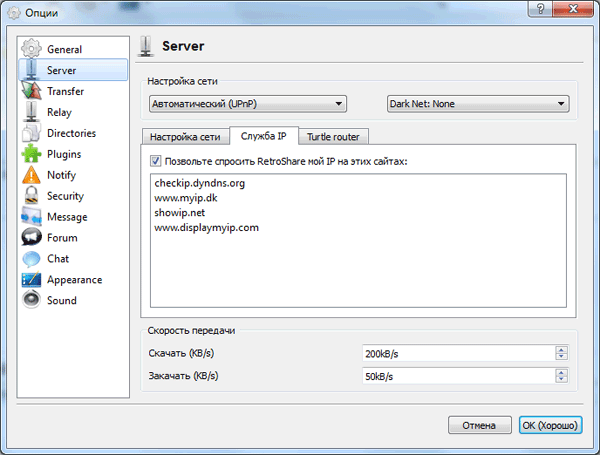Select the Notify label in sidebar
The height and width of the screenshot is (455, 600).
tap(61, 175)
